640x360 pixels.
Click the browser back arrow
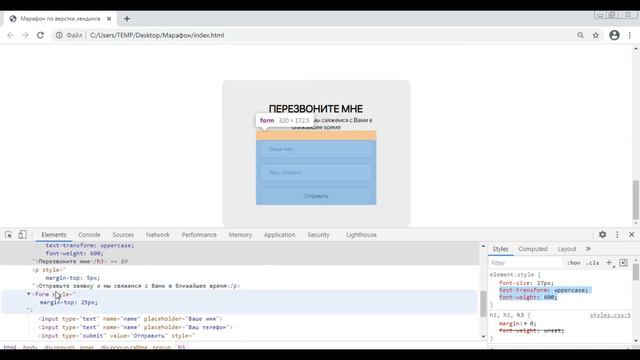(x=10, y=36)
